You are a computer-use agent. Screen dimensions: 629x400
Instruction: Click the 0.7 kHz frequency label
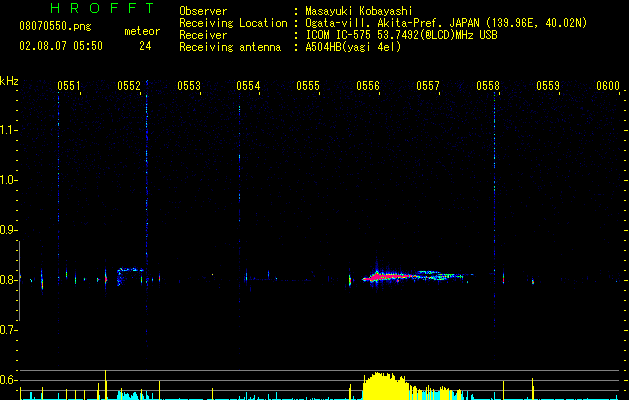[x=8, y=330]
